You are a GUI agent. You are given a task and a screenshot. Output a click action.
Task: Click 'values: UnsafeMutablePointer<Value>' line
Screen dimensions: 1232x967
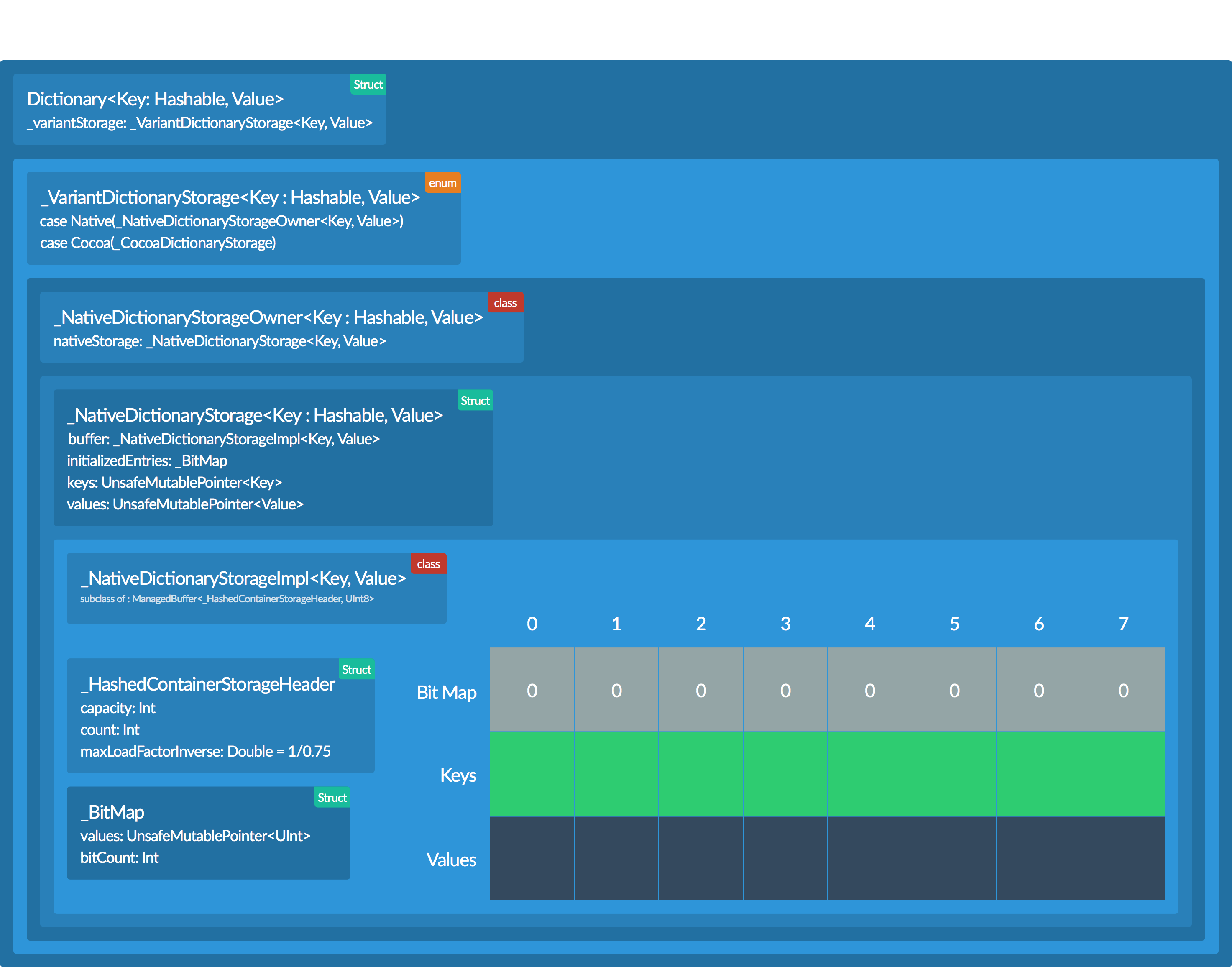(185, 504)
